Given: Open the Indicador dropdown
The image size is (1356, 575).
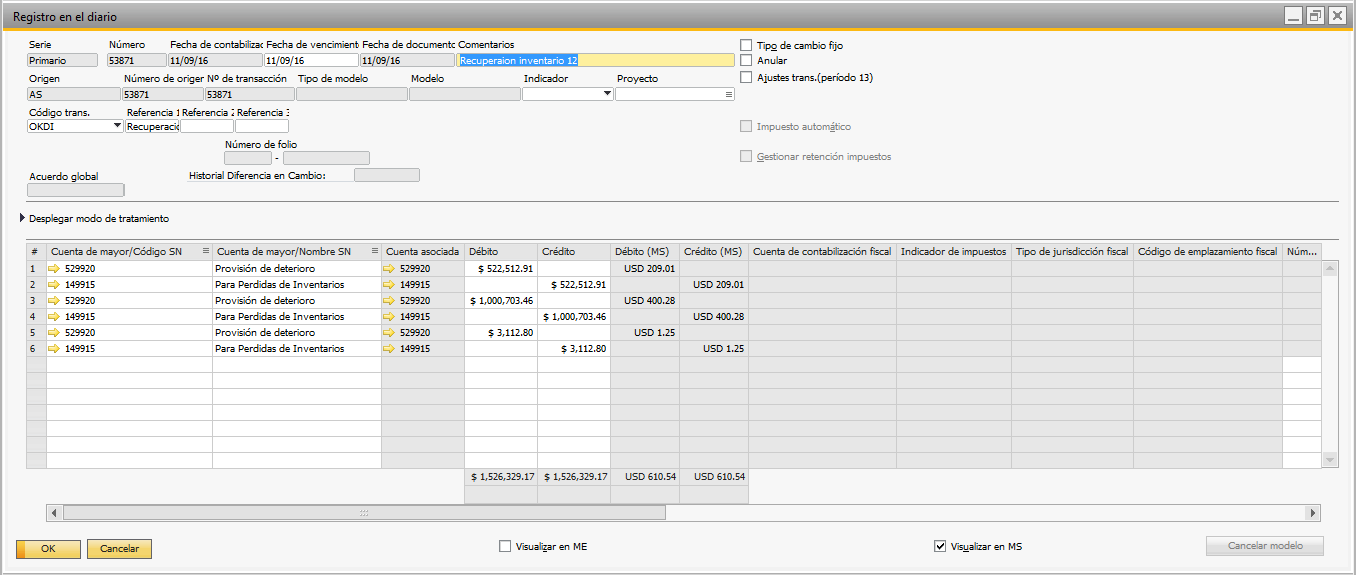Looking at the screenshot, I should [x=607, y=94].
